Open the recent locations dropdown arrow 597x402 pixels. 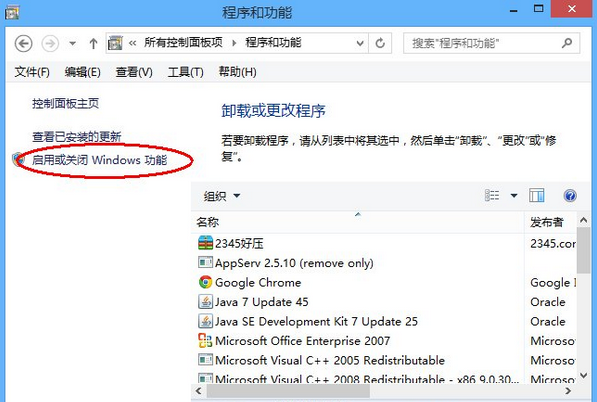coord(72,43)
